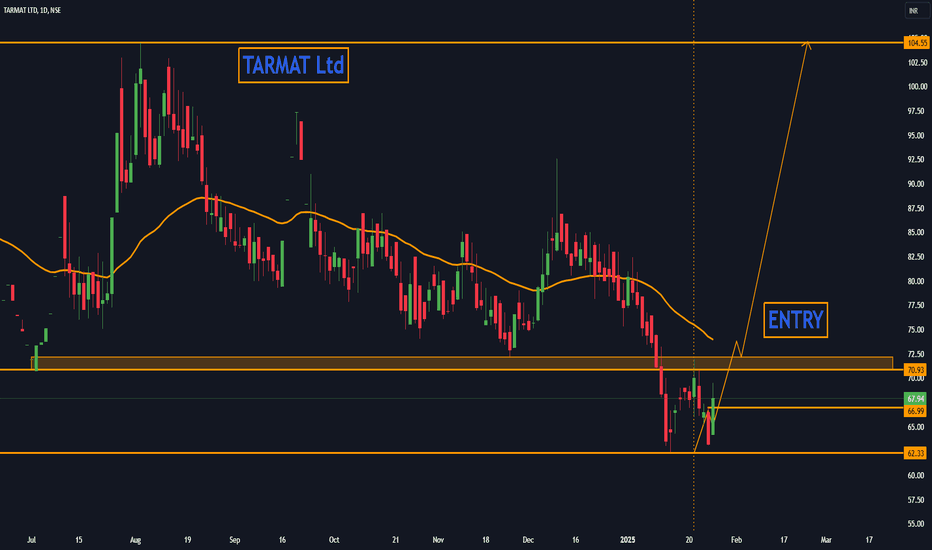The height and width of the screenshot is (550, 932).
Task: Click the 65.00 price scale tick
Action: point(917,427)
